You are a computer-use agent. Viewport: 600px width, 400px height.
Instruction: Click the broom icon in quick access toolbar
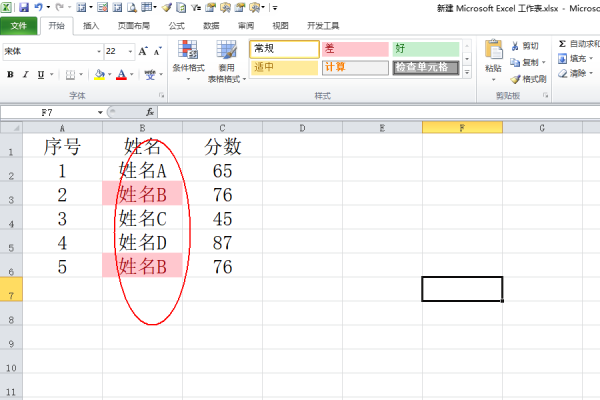click(166, 7)
